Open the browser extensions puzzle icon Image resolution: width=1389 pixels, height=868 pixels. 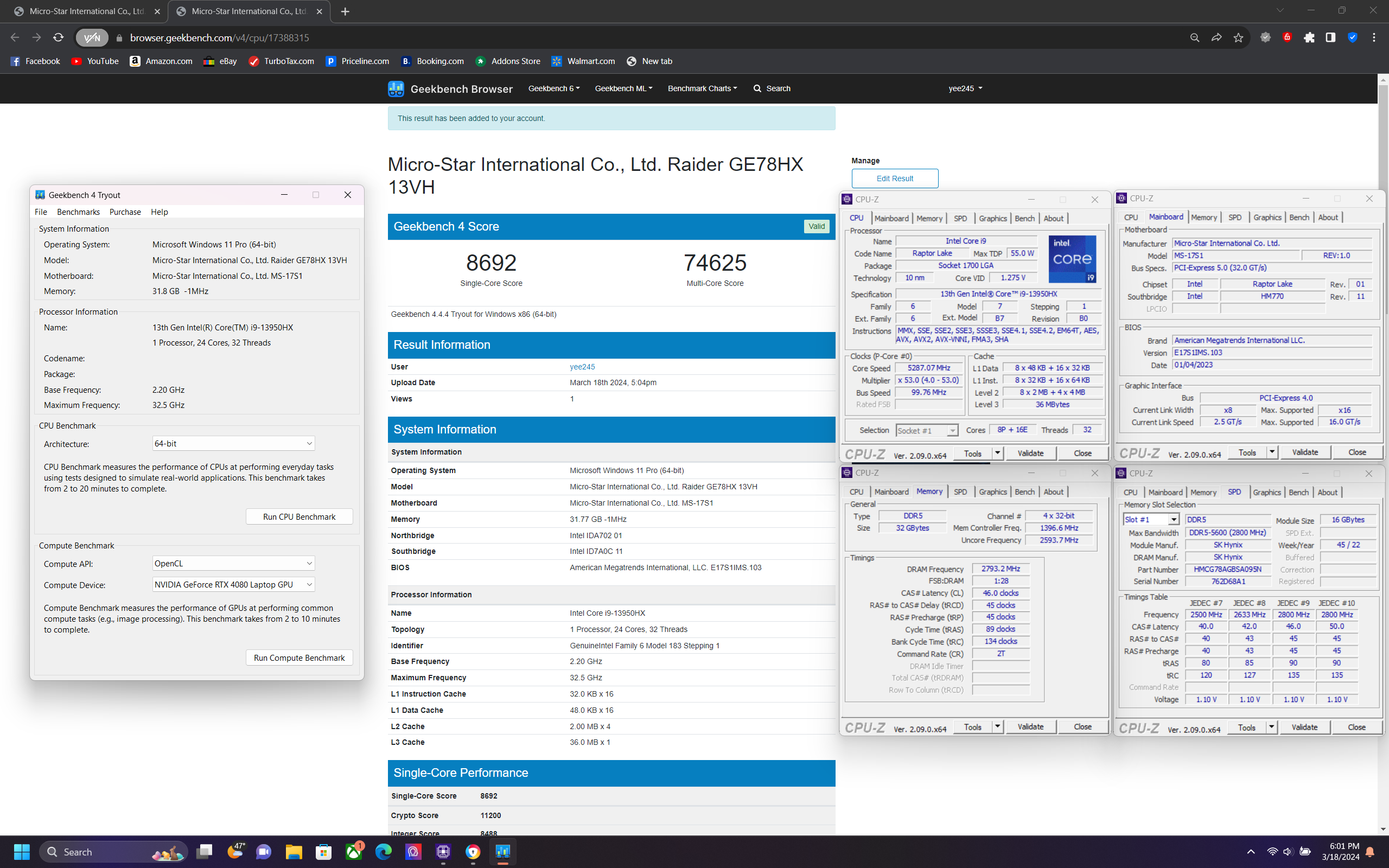[x=1309, y=37]
